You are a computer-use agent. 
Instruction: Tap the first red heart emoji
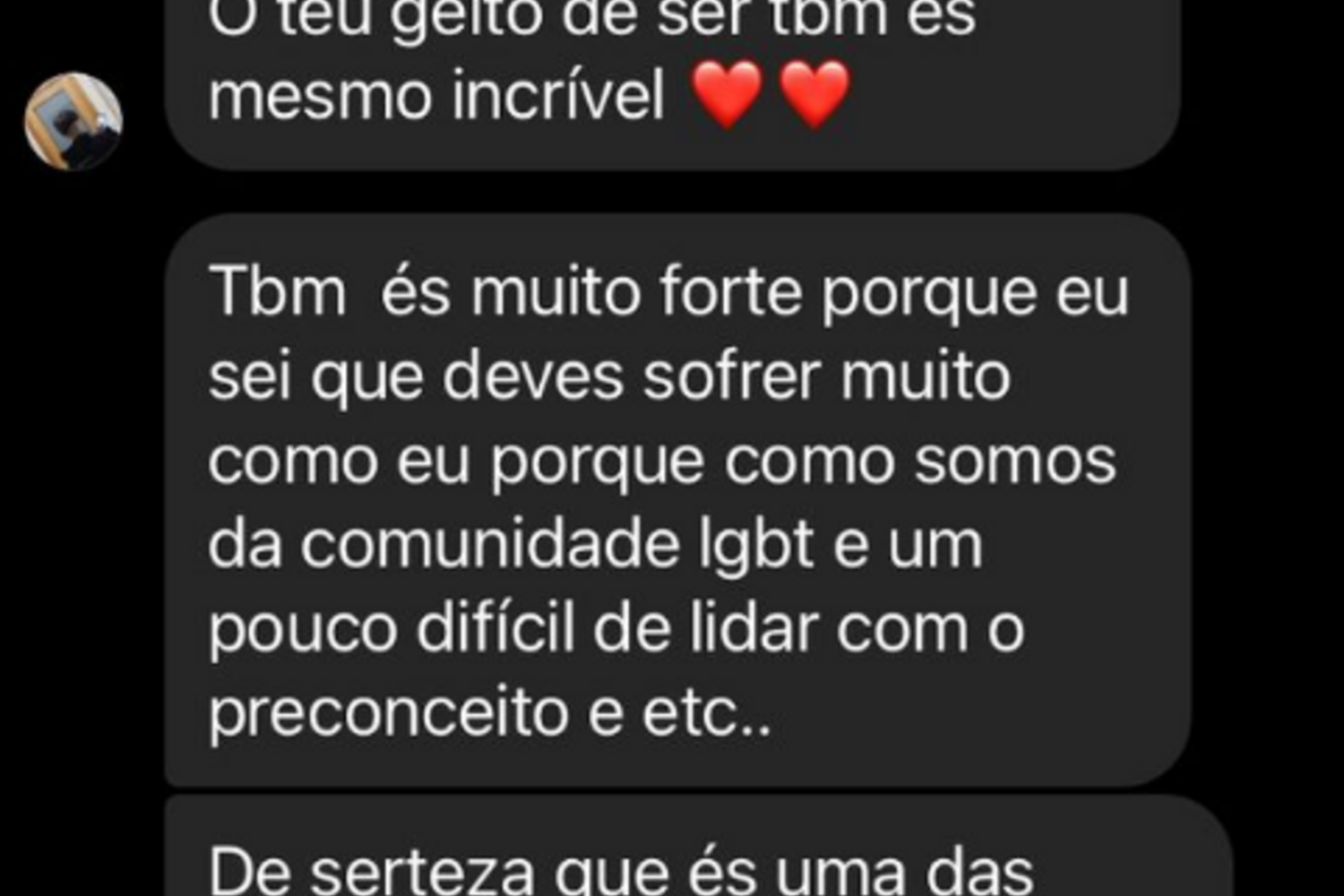tap(727, 94)
